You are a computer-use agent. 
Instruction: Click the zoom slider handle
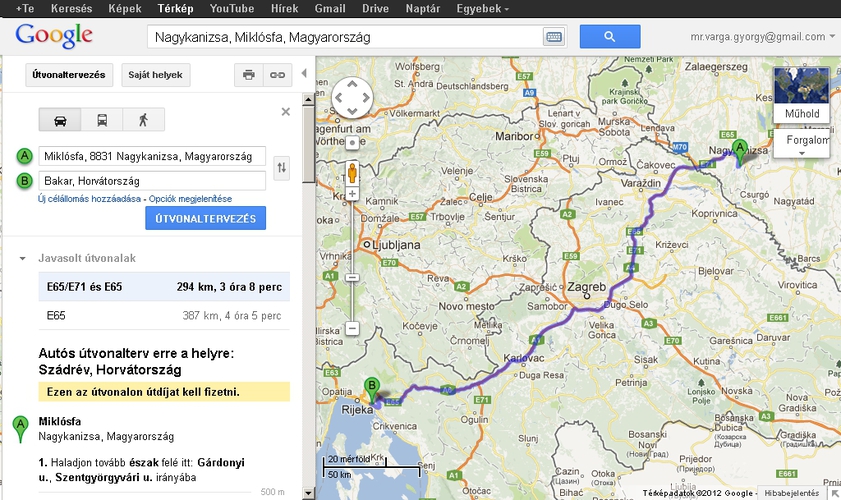pos(352,277)
